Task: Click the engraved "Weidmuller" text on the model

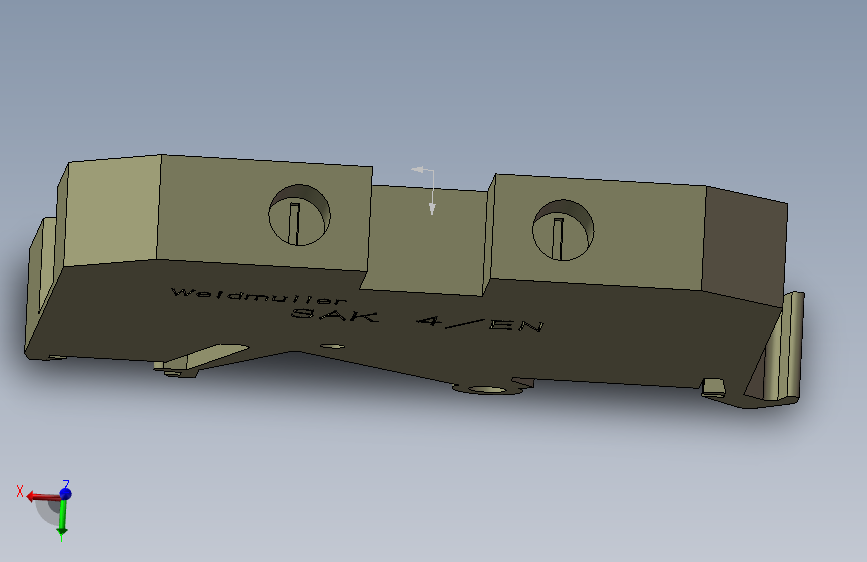Action: click(258, 296)
